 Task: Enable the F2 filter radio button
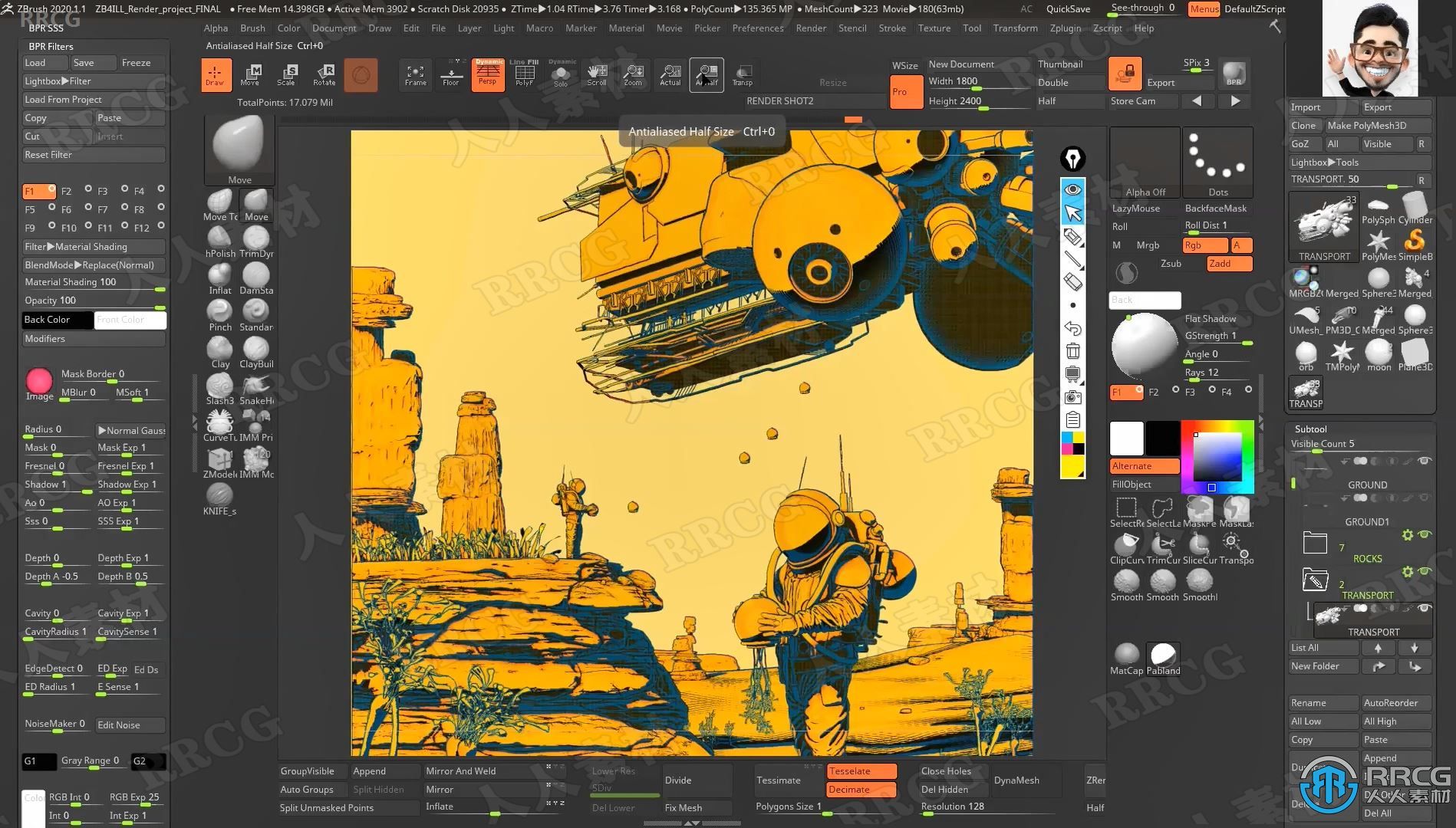pos(87,189)
